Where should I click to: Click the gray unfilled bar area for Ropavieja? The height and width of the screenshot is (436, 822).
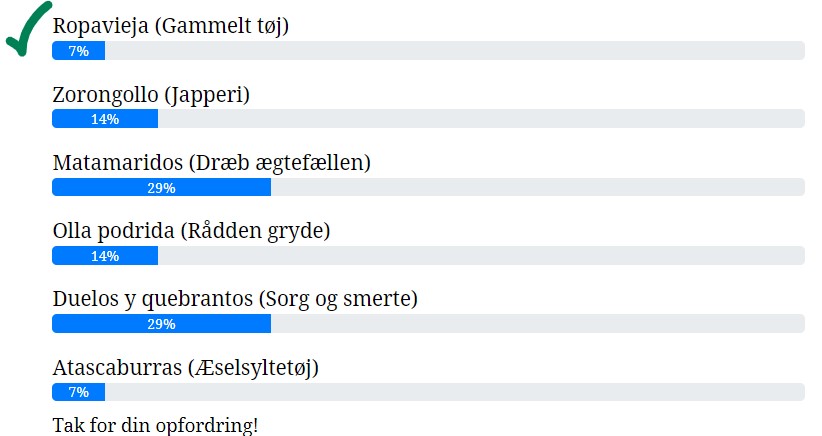point(455,51)
